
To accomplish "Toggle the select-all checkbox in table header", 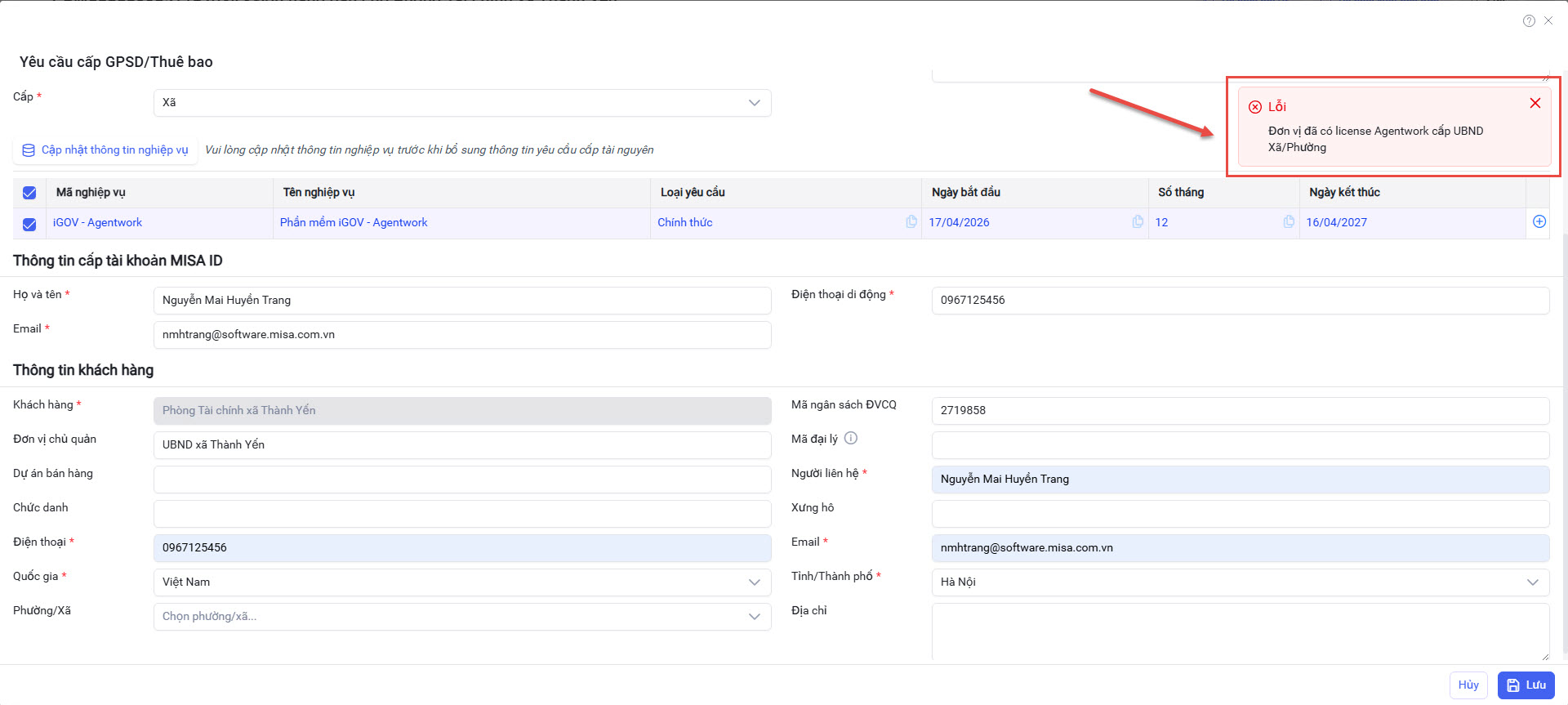I will (x=29, y=193).
